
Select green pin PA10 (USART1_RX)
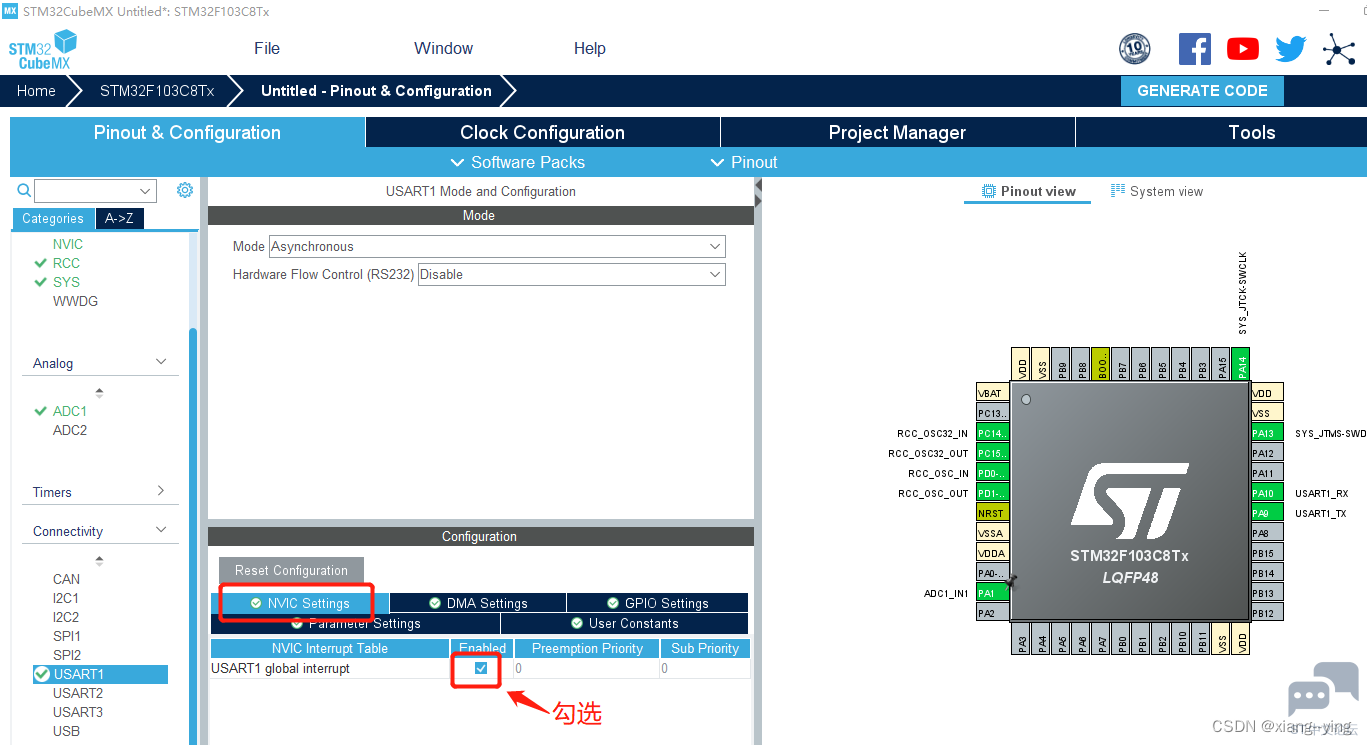coord(1267,493)
